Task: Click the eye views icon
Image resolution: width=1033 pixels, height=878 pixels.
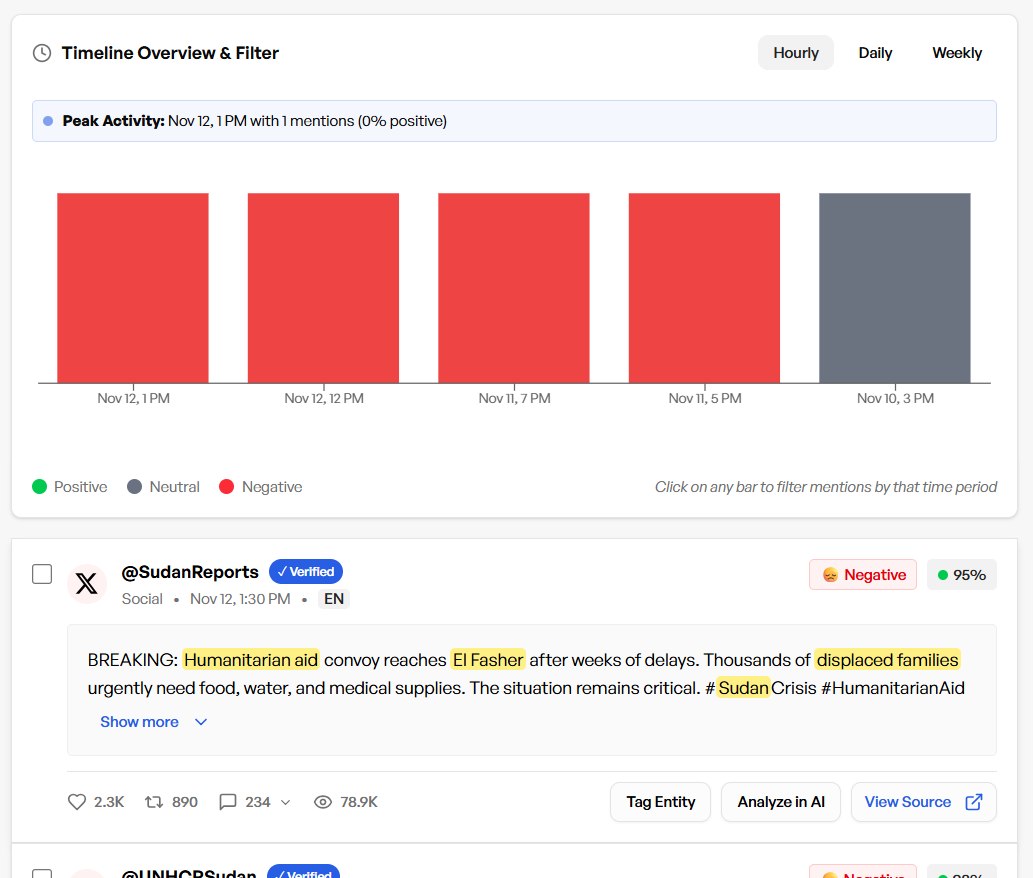Action: (322, 802)
